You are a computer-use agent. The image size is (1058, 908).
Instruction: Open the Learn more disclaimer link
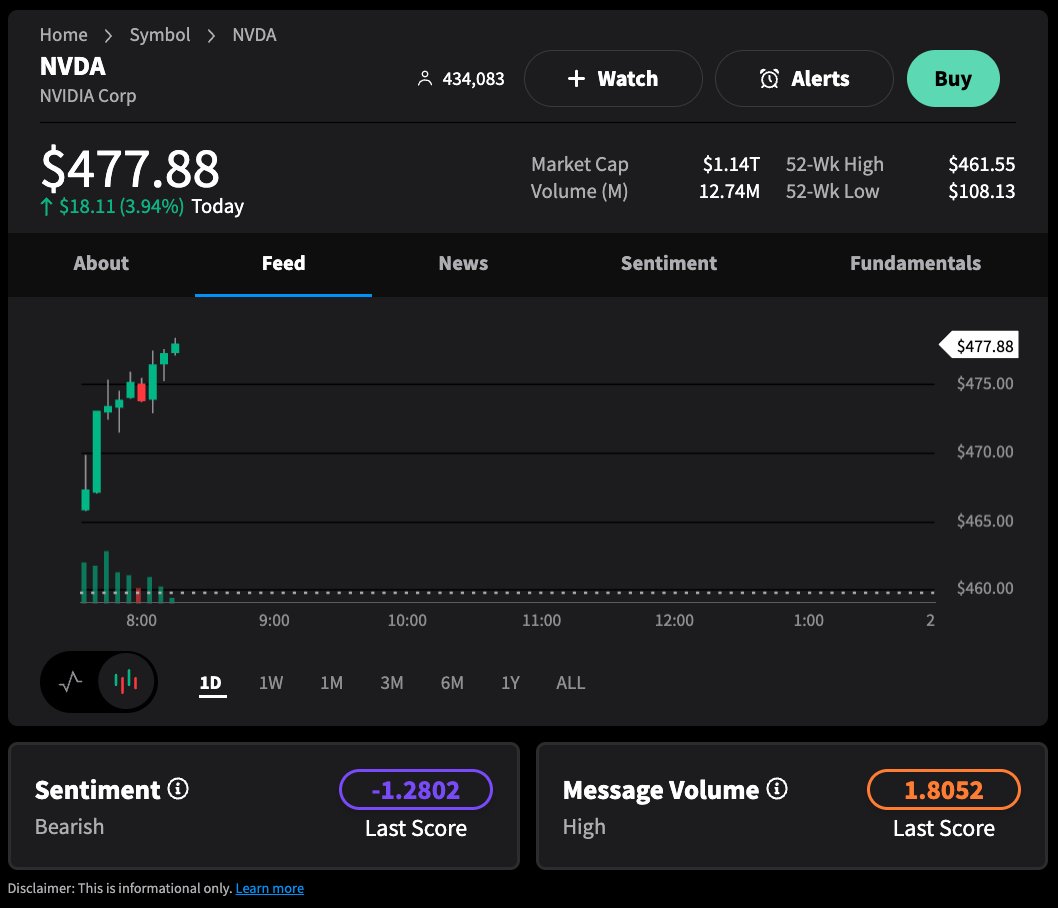pos(270,888)
